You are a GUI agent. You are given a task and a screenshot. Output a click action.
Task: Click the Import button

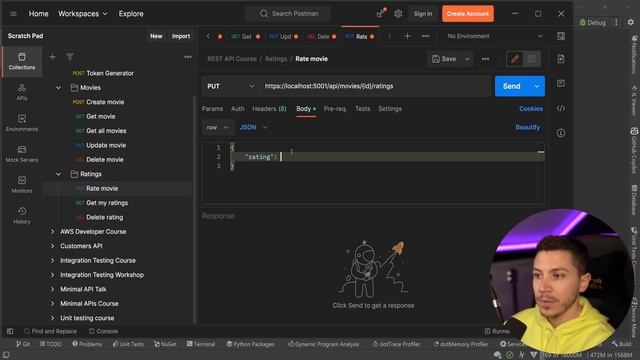[x=181, y=36]
